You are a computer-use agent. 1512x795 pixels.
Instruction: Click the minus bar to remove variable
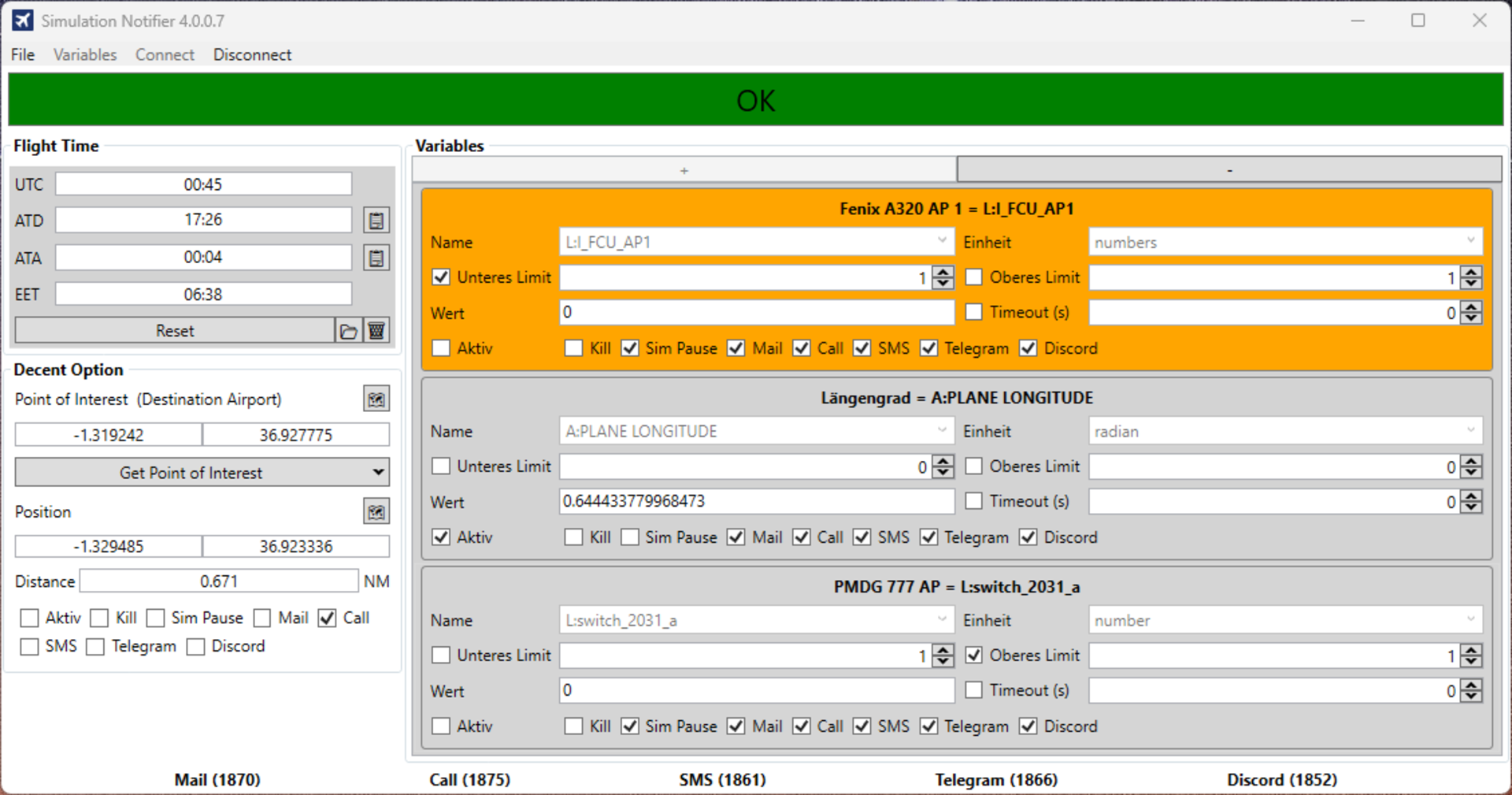click(x=1228, y=170)
